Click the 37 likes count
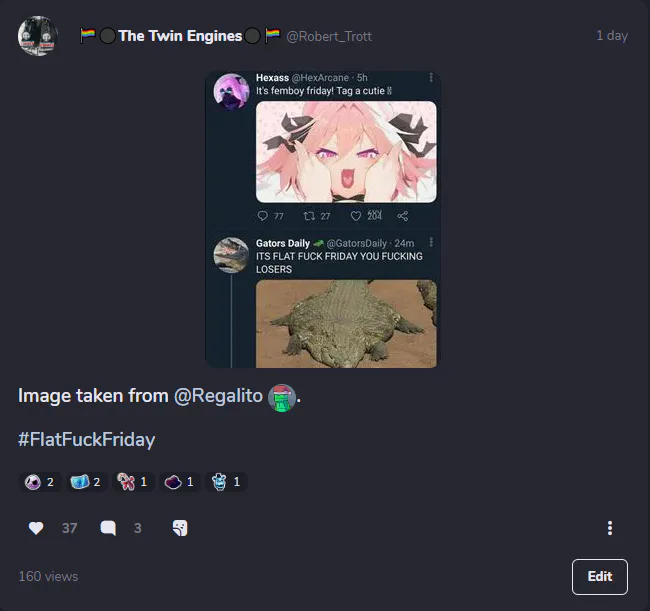The width and height of the screenshot is (650, 611). click(x=69, y=528)
